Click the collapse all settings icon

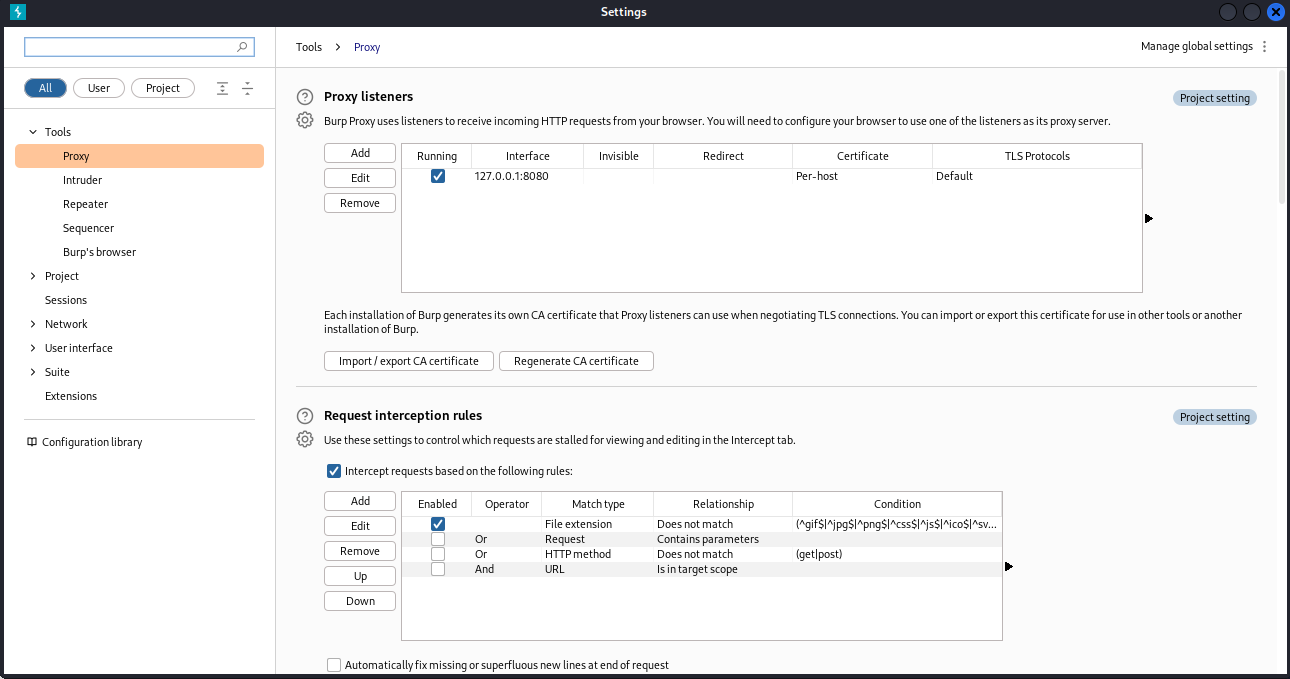[x=248, y=88]
